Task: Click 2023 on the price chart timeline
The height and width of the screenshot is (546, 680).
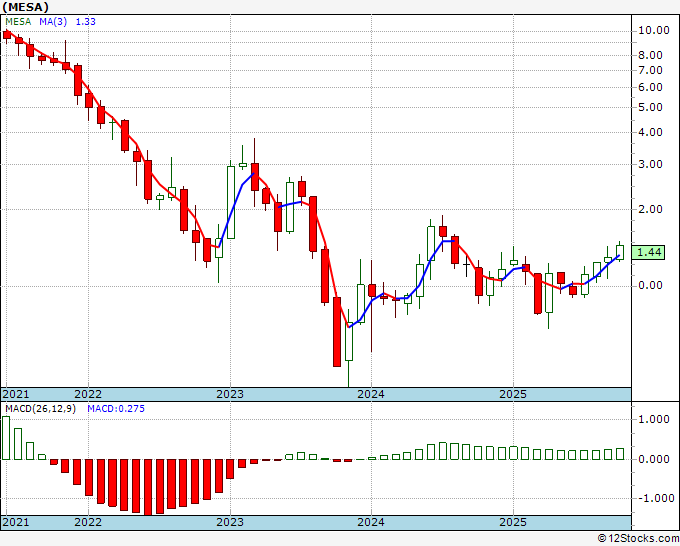Action: (230, 394)
